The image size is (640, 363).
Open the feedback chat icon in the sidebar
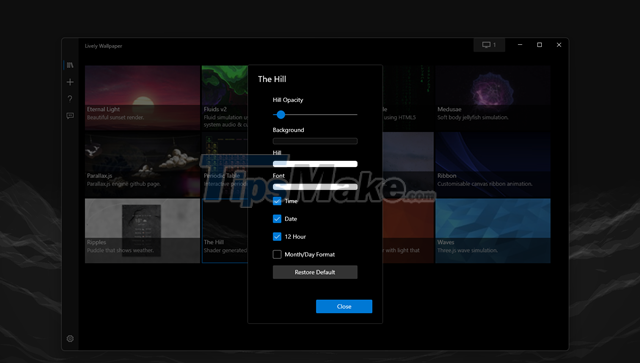coord(70,116)
